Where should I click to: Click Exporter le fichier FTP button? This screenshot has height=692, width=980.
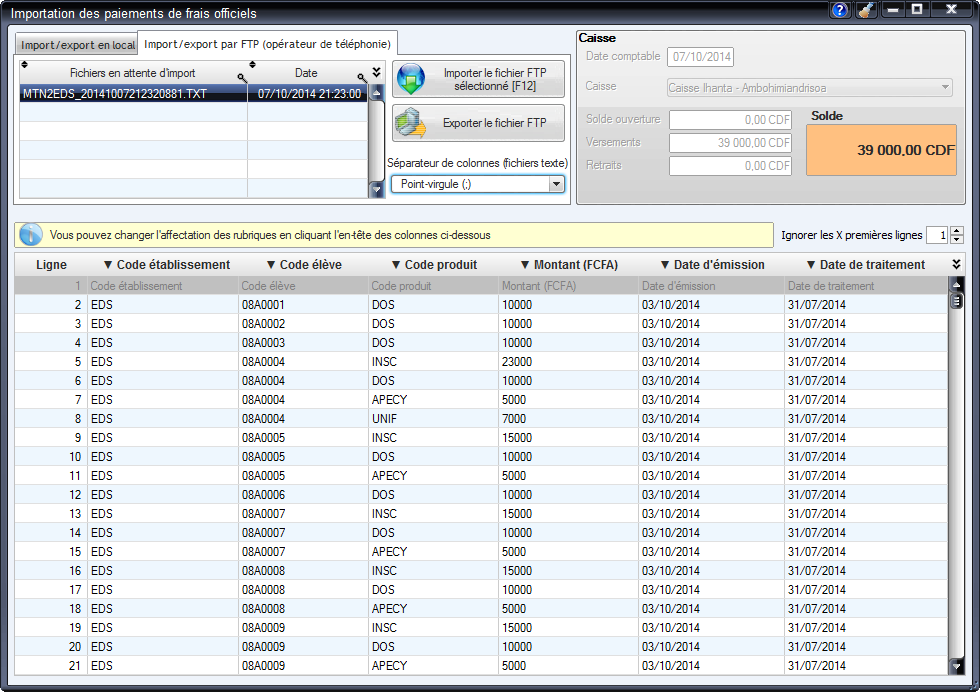pos(478,123)
